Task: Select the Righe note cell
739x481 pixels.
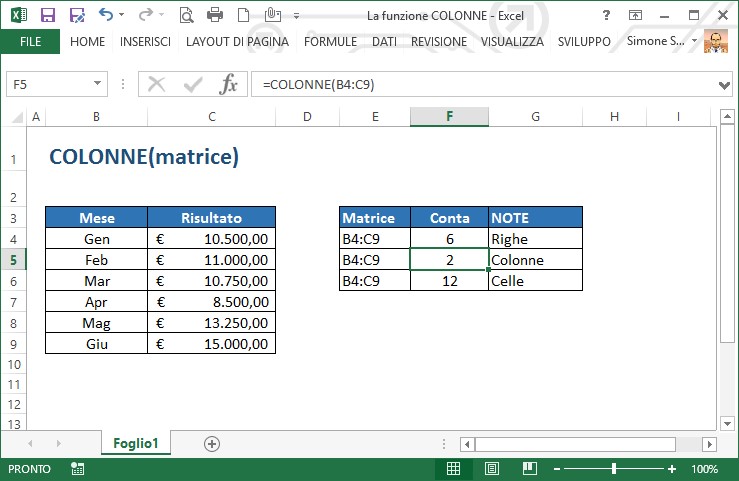Action: [x=535, y=239]
